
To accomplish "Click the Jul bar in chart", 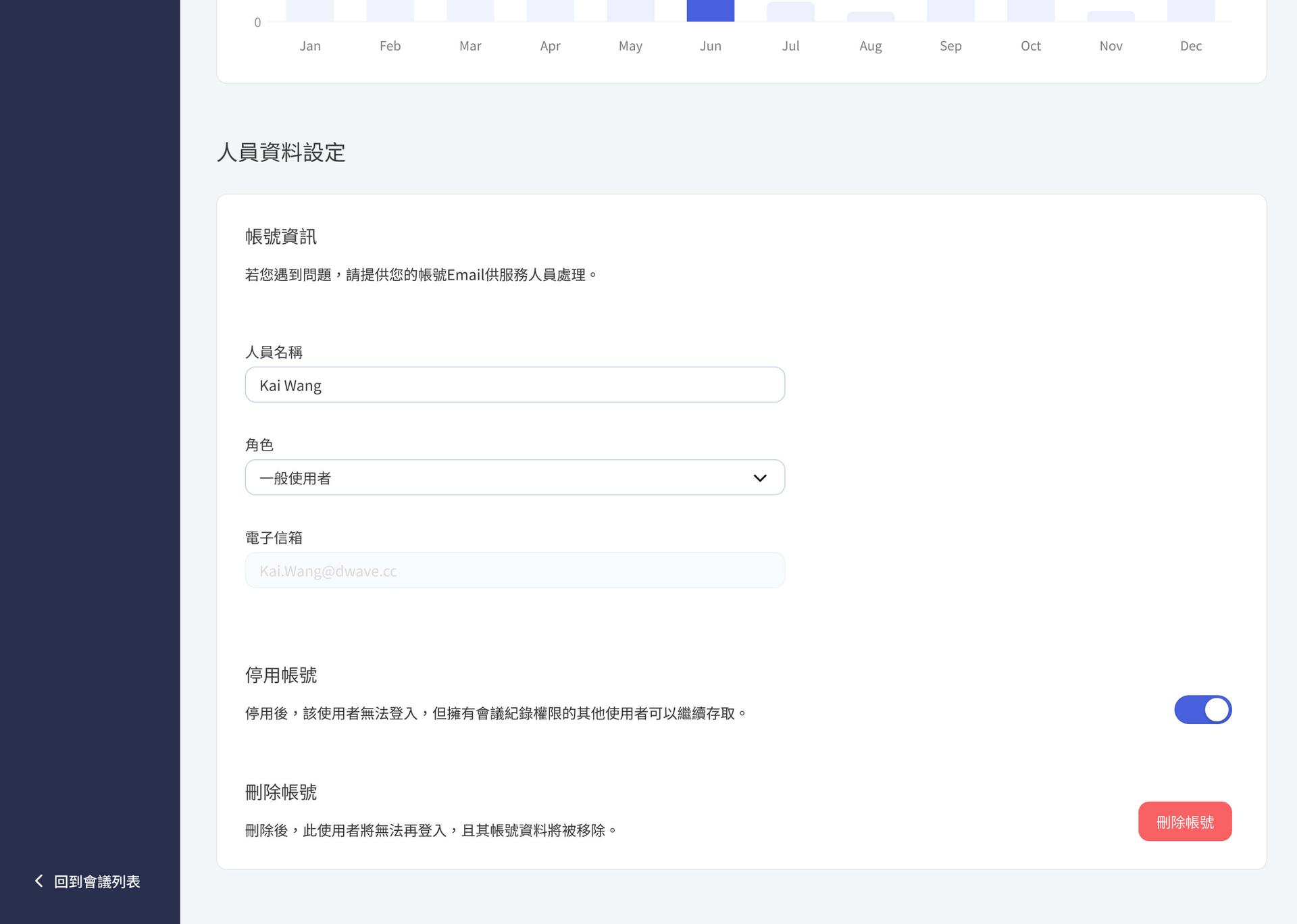I will point(790,12).
